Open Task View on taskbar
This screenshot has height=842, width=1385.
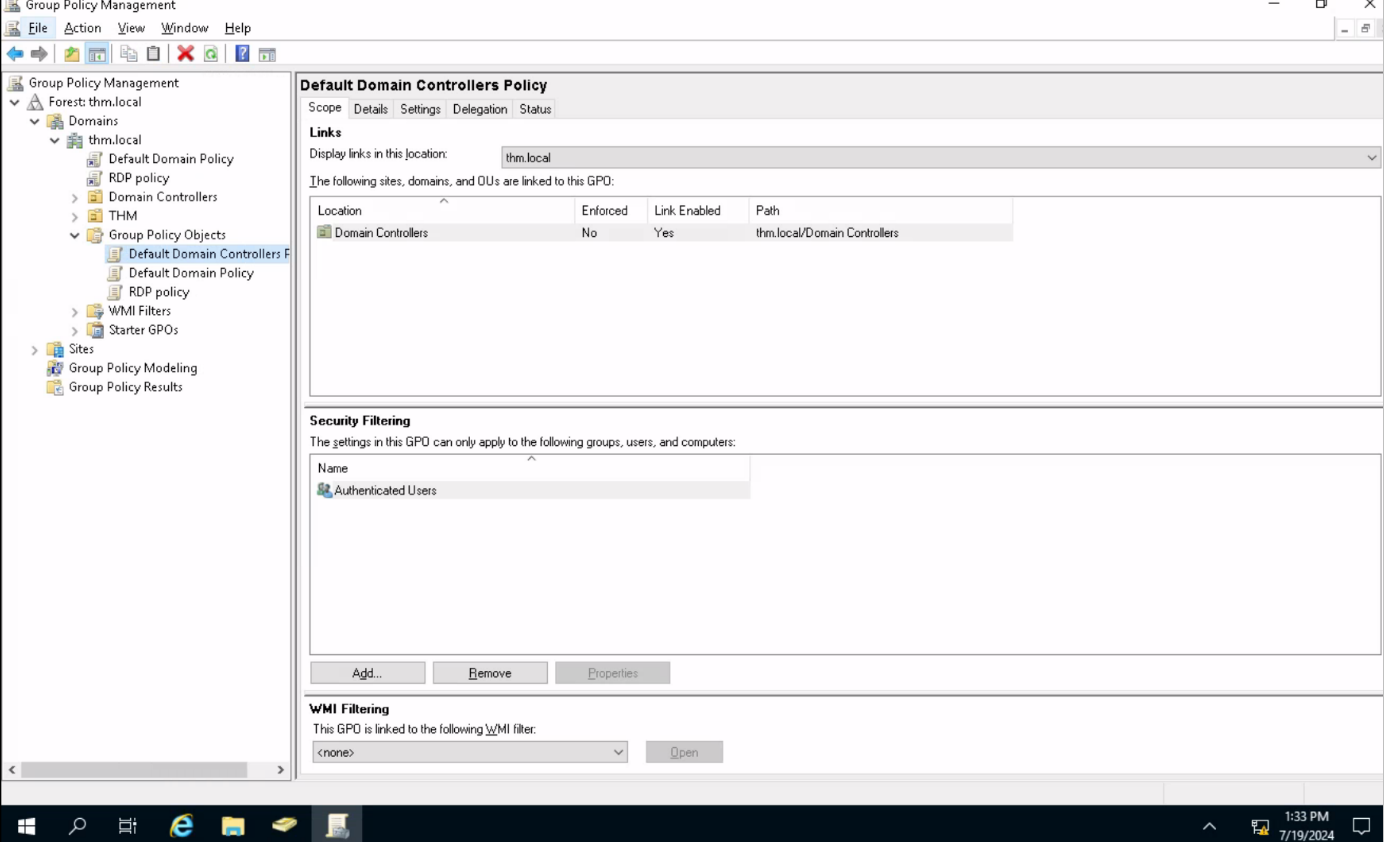[127, 825]
